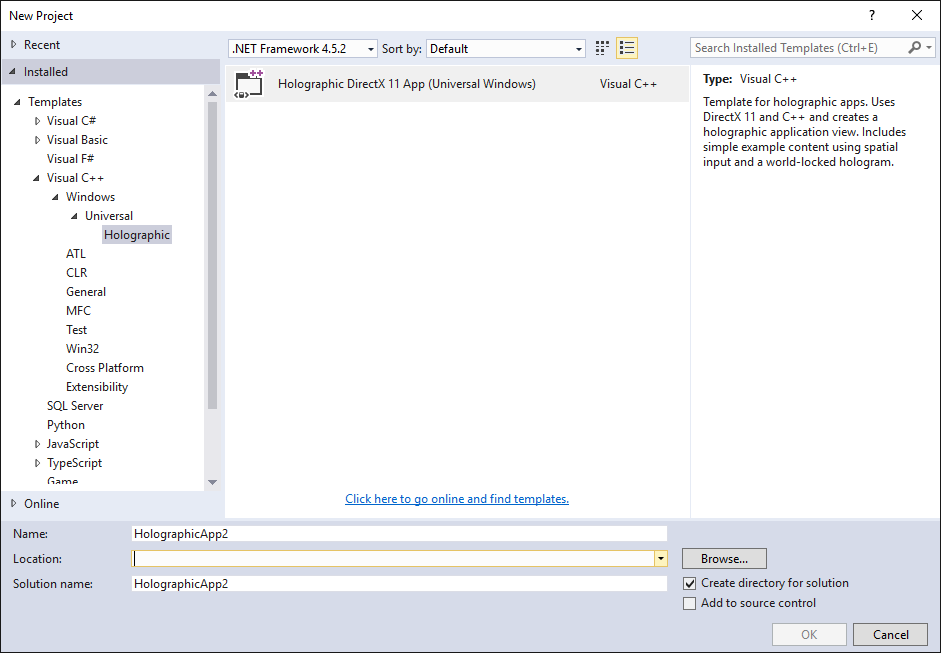Click the Browse... button

click(x=724, y=559)
